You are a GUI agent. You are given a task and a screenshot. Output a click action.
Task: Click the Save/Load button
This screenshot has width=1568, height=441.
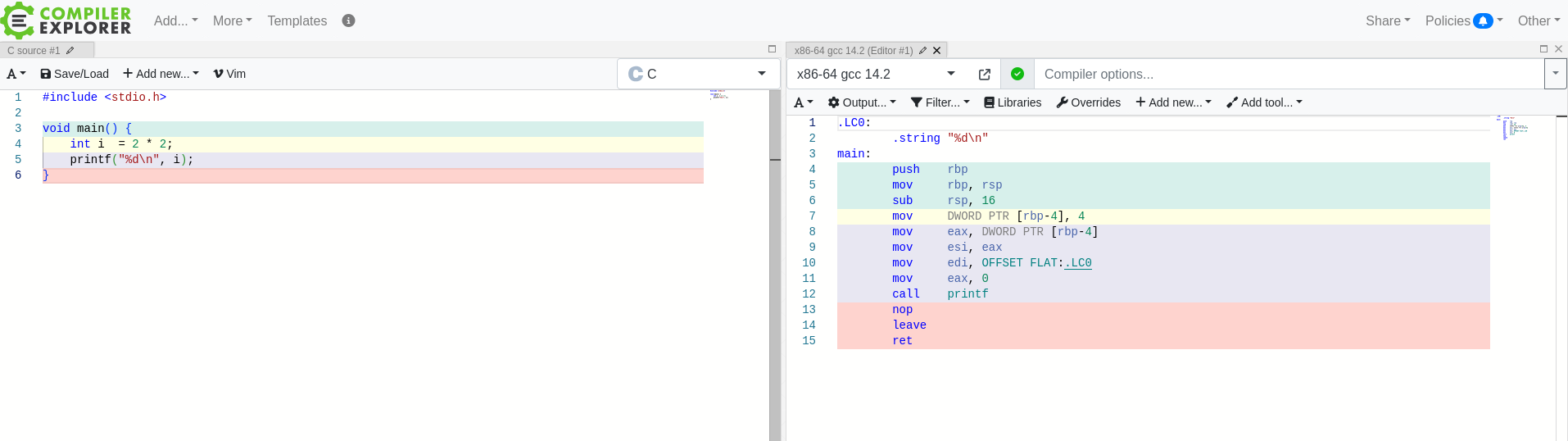coord(75,74)
